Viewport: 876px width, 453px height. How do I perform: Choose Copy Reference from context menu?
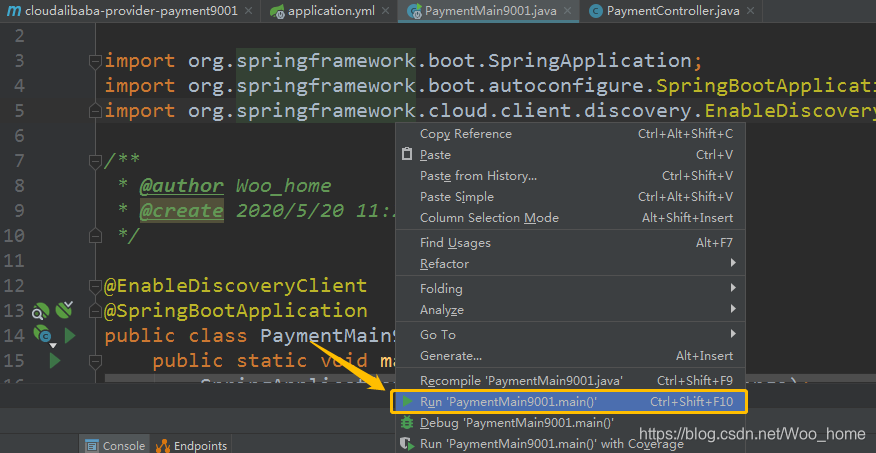(x=570, y=134)
